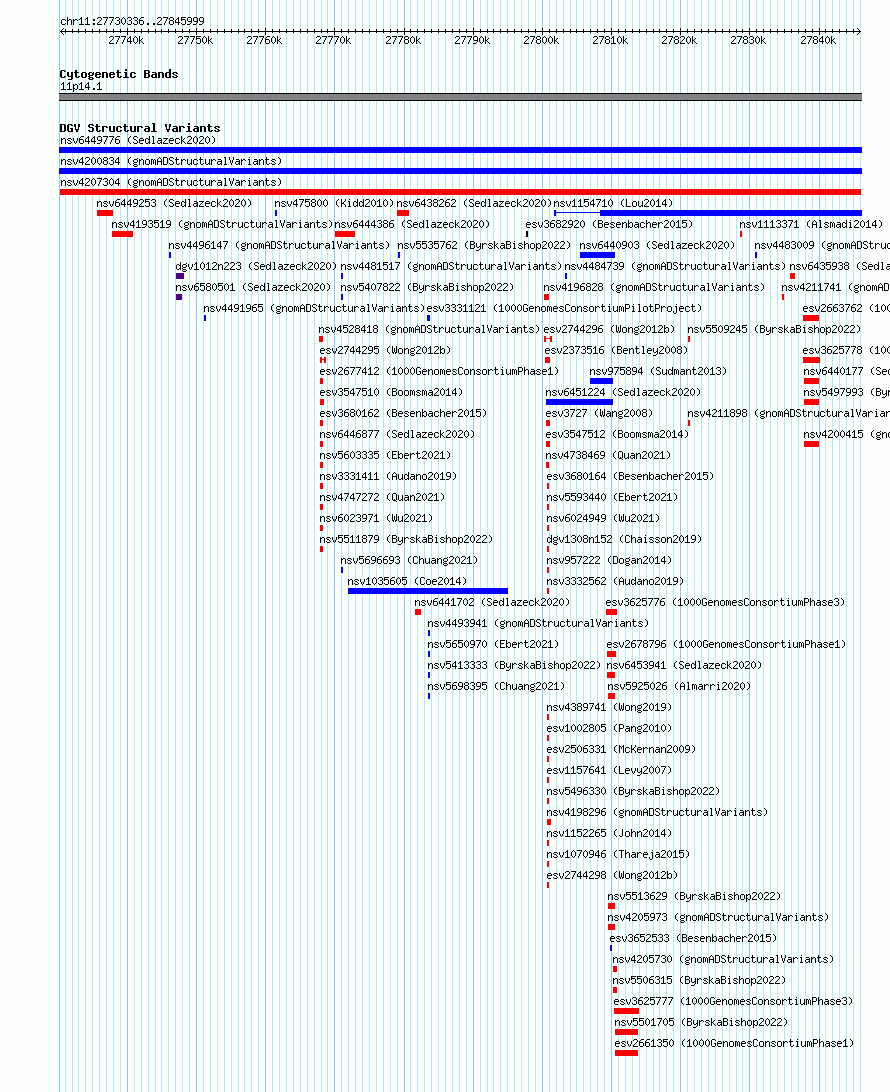Open esv3331121 1000GenomesConsortiumPilotProject entry

(x=564, y=307)
